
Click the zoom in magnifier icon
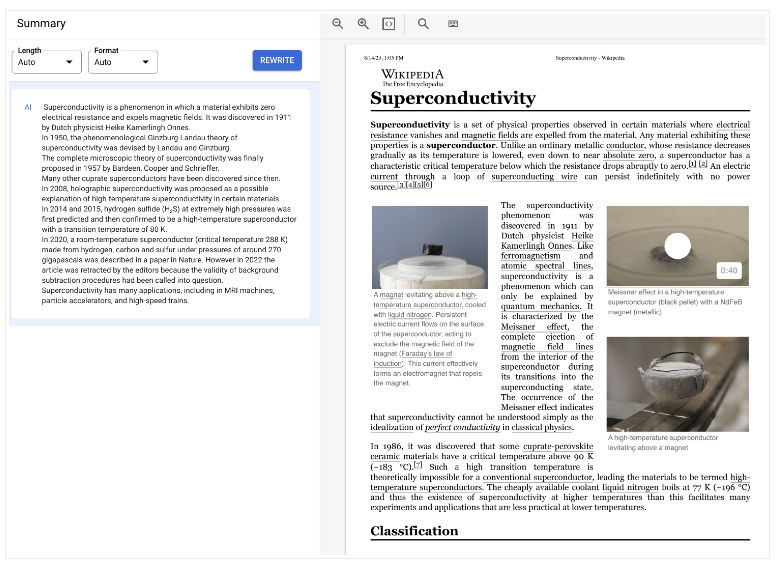point(363,23)
